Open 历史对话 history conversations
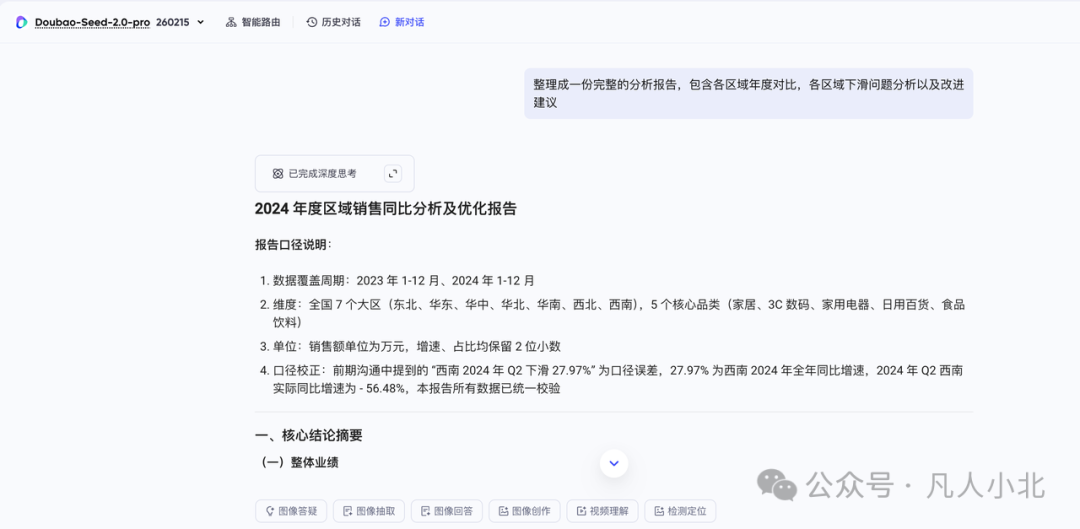1080x529 pixels. 333,22
